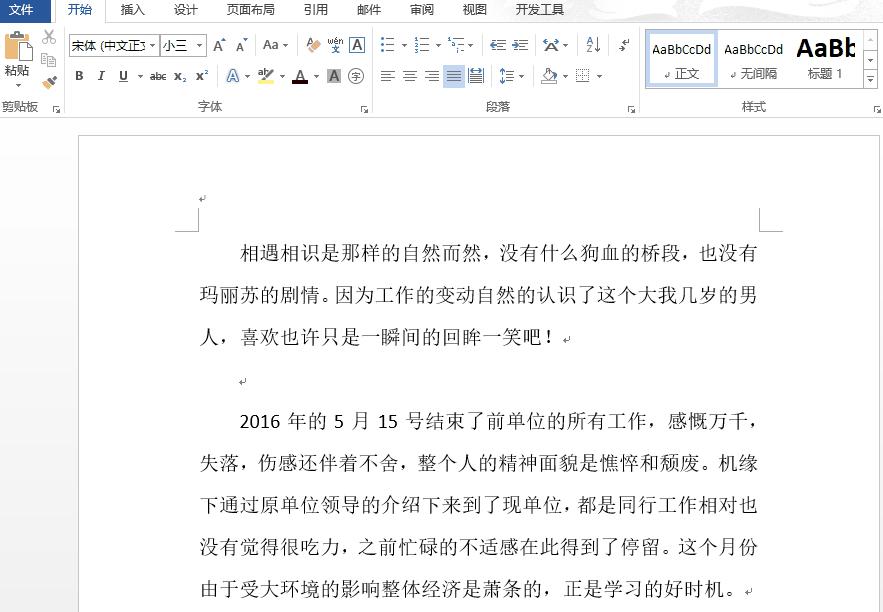Apply strikethrough formatting
The width and height of the screenshot is (883, 612).
pyautogui.click(x=156, y=75)
